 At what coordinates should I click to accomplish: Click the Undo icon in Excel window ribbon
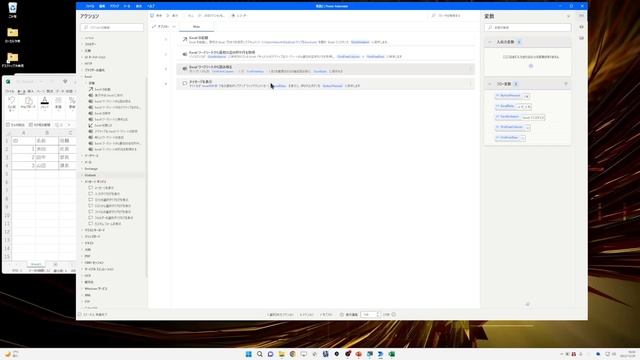11,100
